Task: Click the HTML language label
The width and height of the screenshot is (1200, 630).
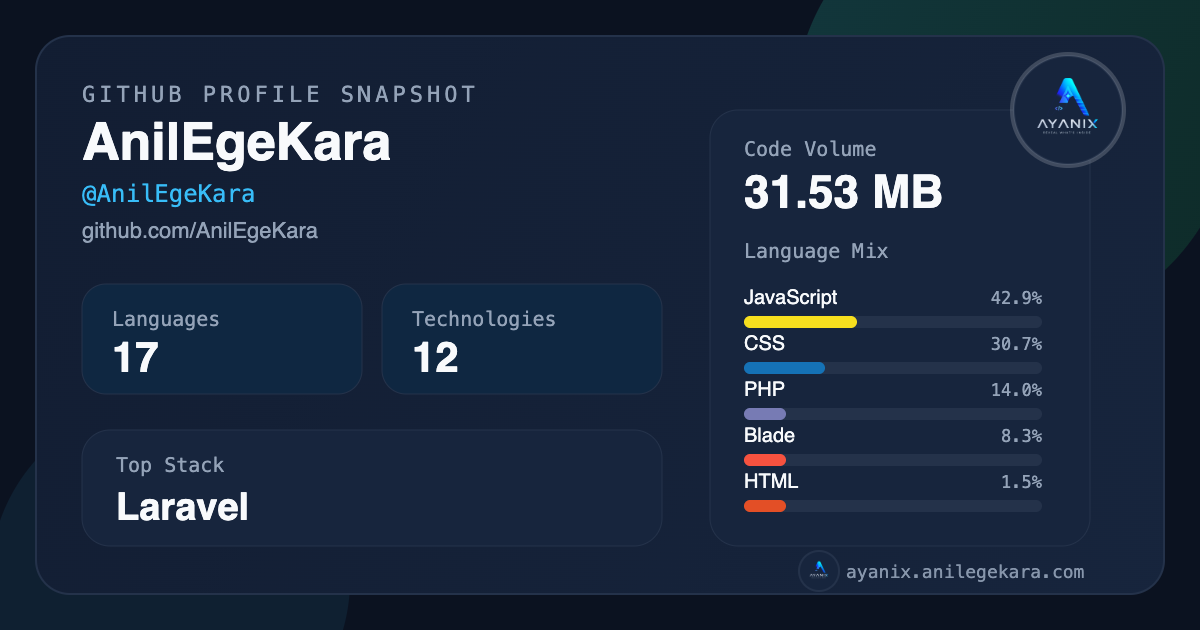Action: (771, 481)
